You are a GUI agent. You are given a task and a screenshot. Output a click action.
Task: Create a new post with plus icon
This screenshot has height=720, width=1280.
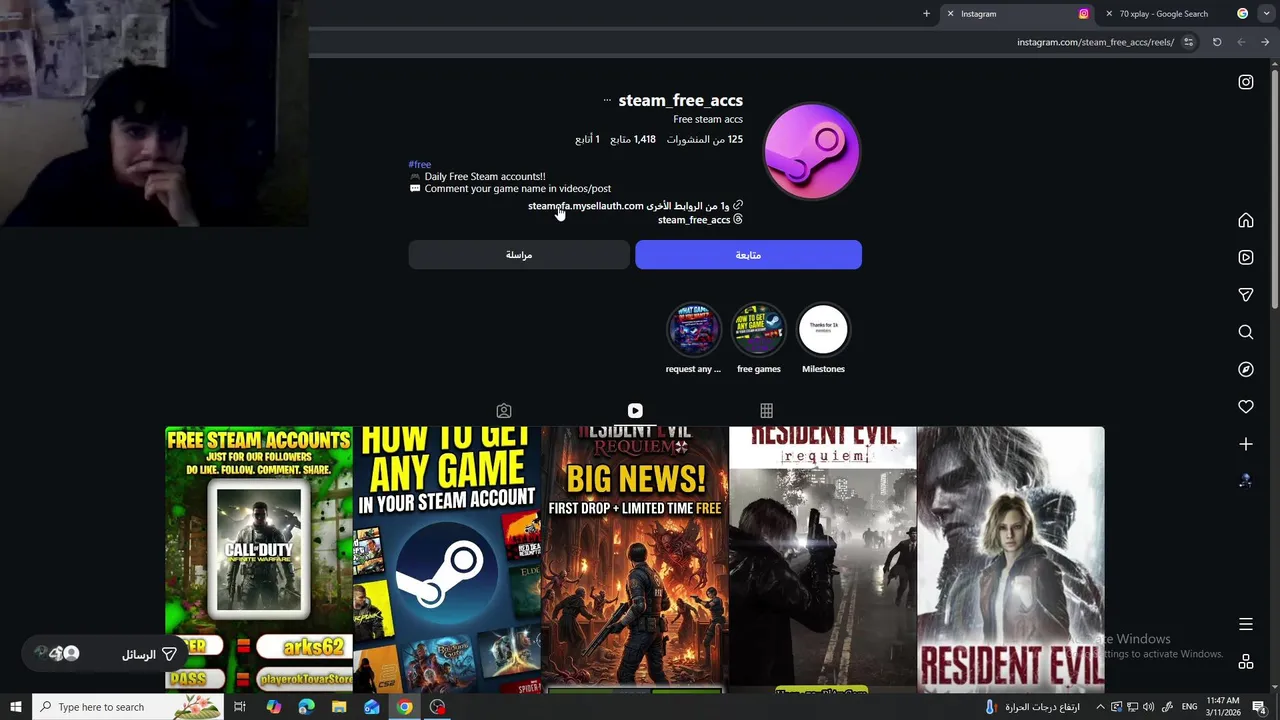(1246, 444)
